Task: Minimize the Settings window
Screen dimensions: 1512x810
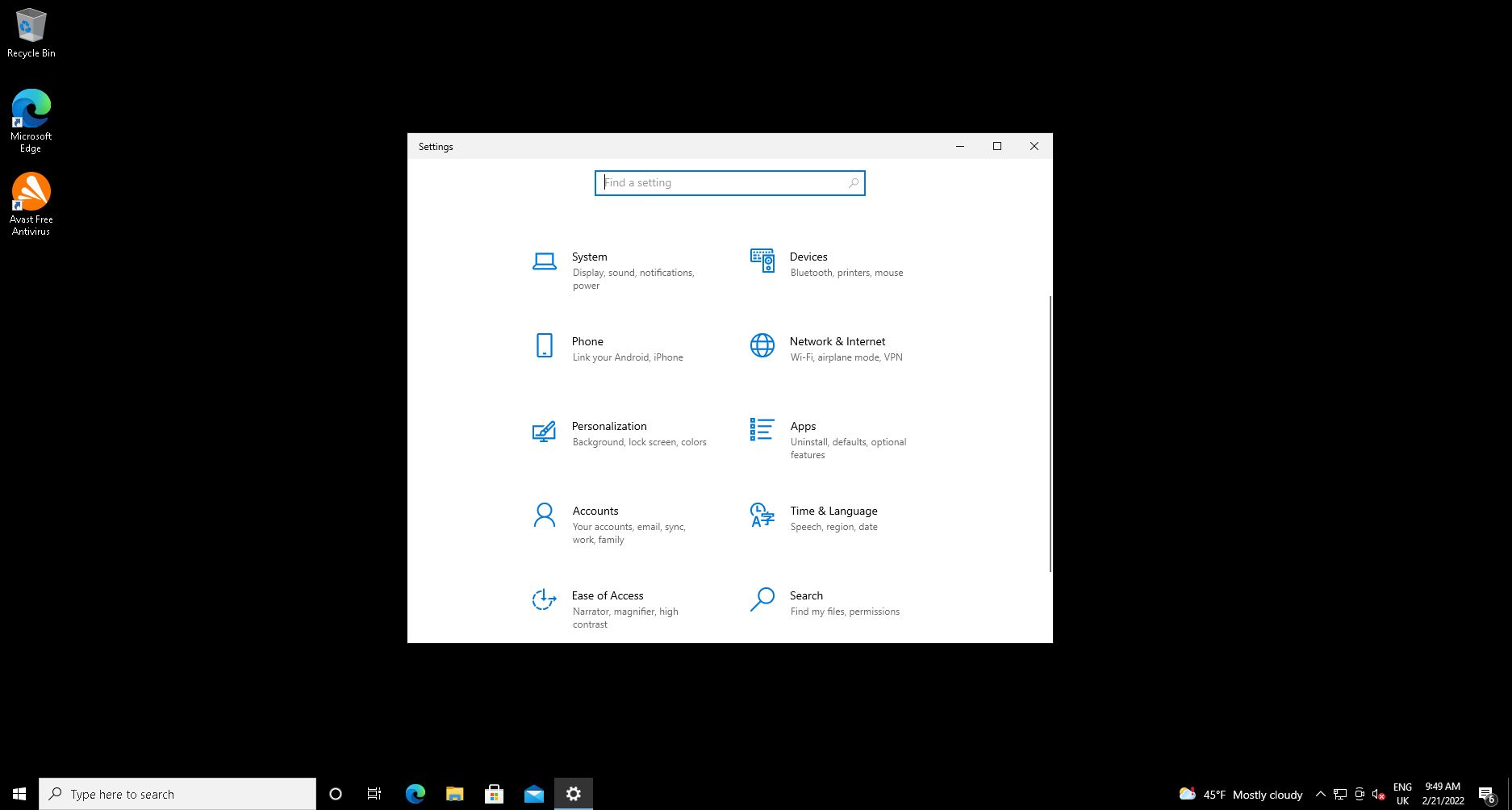Action: [x=960, y=146]
